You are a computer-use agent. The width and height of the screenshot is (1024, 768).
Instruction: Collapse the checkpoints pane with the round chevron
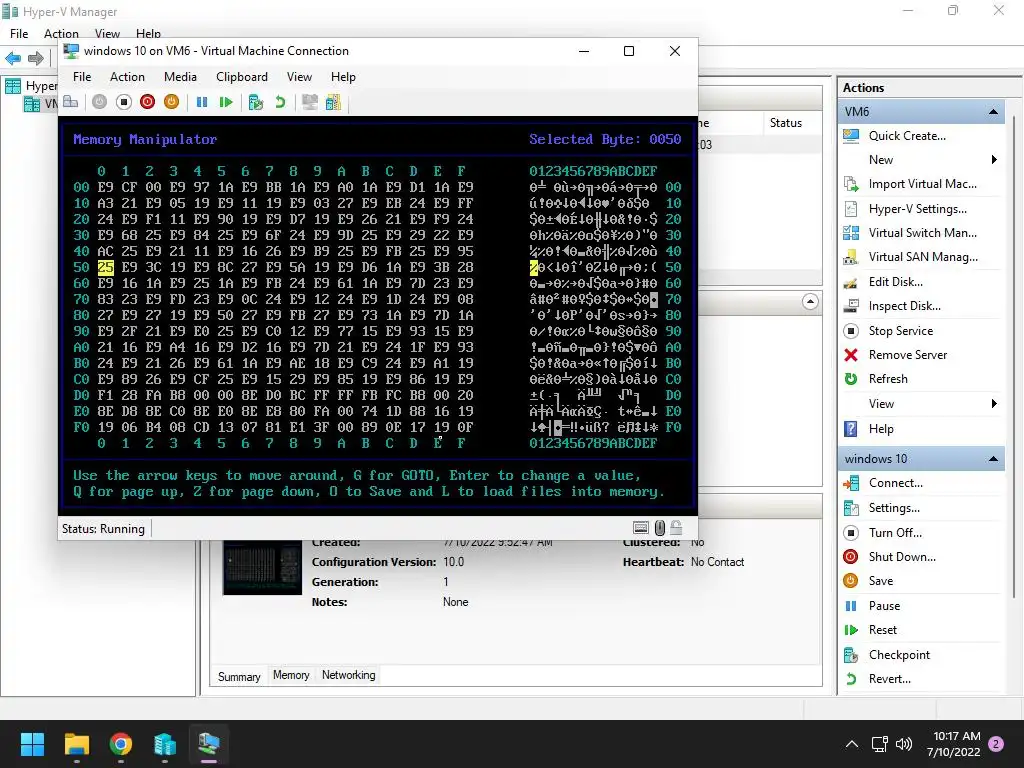(x=810, y=302)
